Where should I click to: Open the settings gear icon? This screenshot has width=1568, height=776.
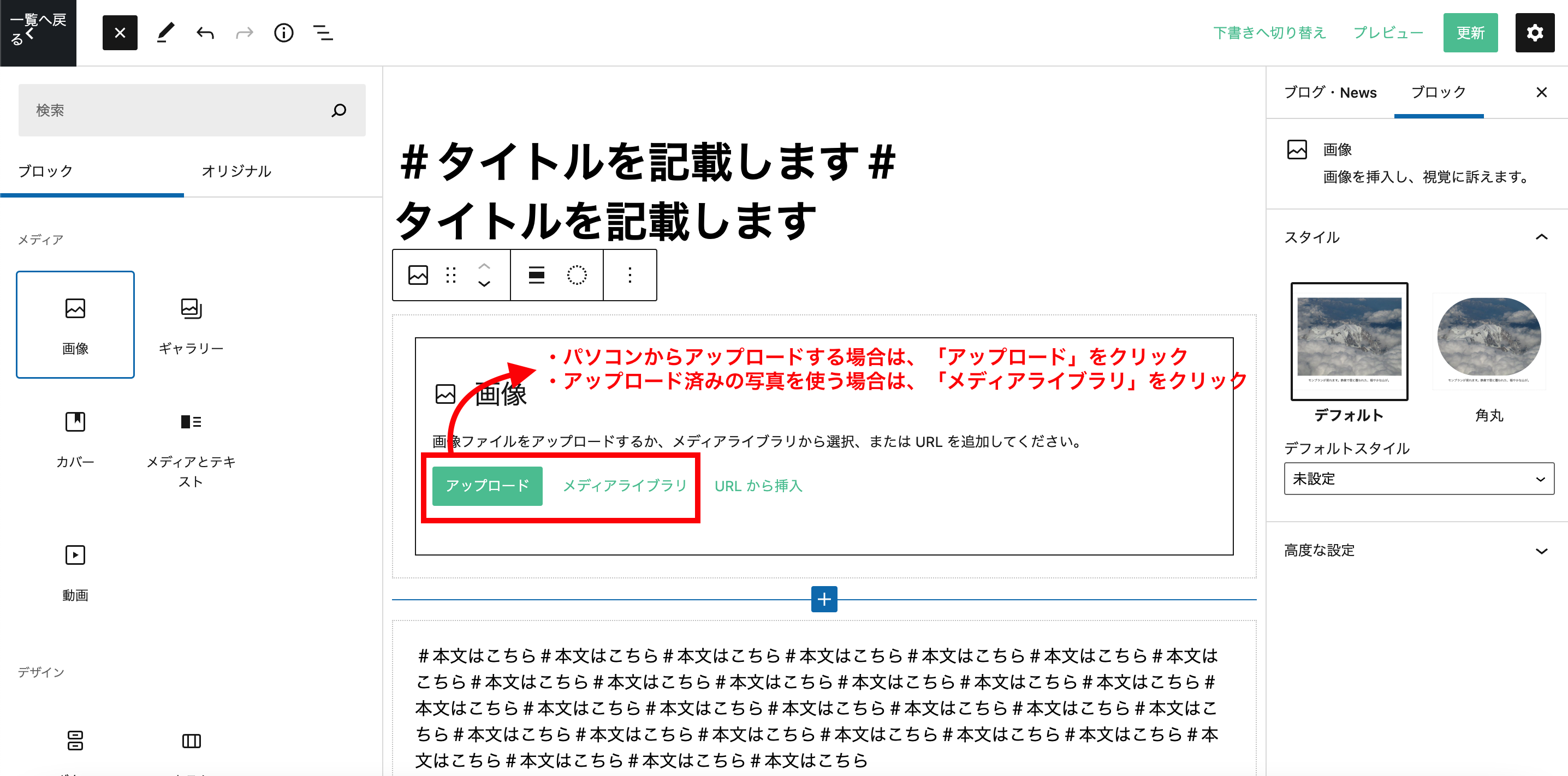(1535, 33)
